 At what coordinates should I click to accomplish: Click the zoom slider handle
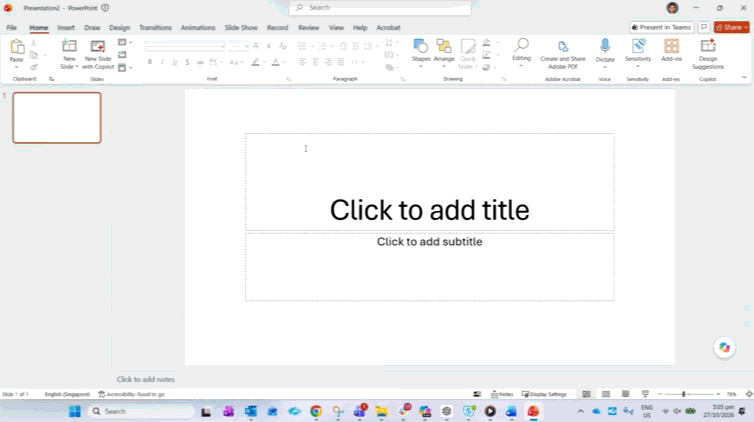[683, 394]
